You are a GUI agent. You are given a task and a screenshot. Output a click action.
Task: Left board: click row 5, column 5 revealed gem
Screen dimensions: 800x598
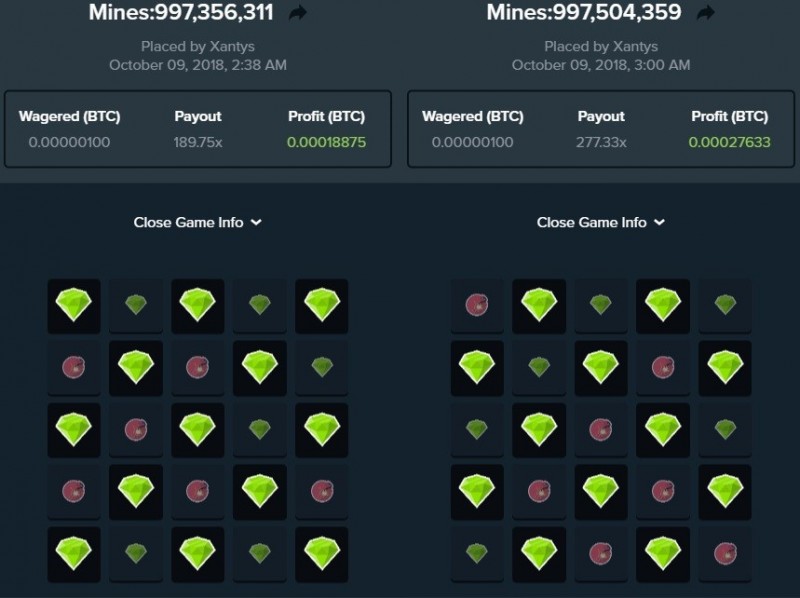click(x=321, y=554)
